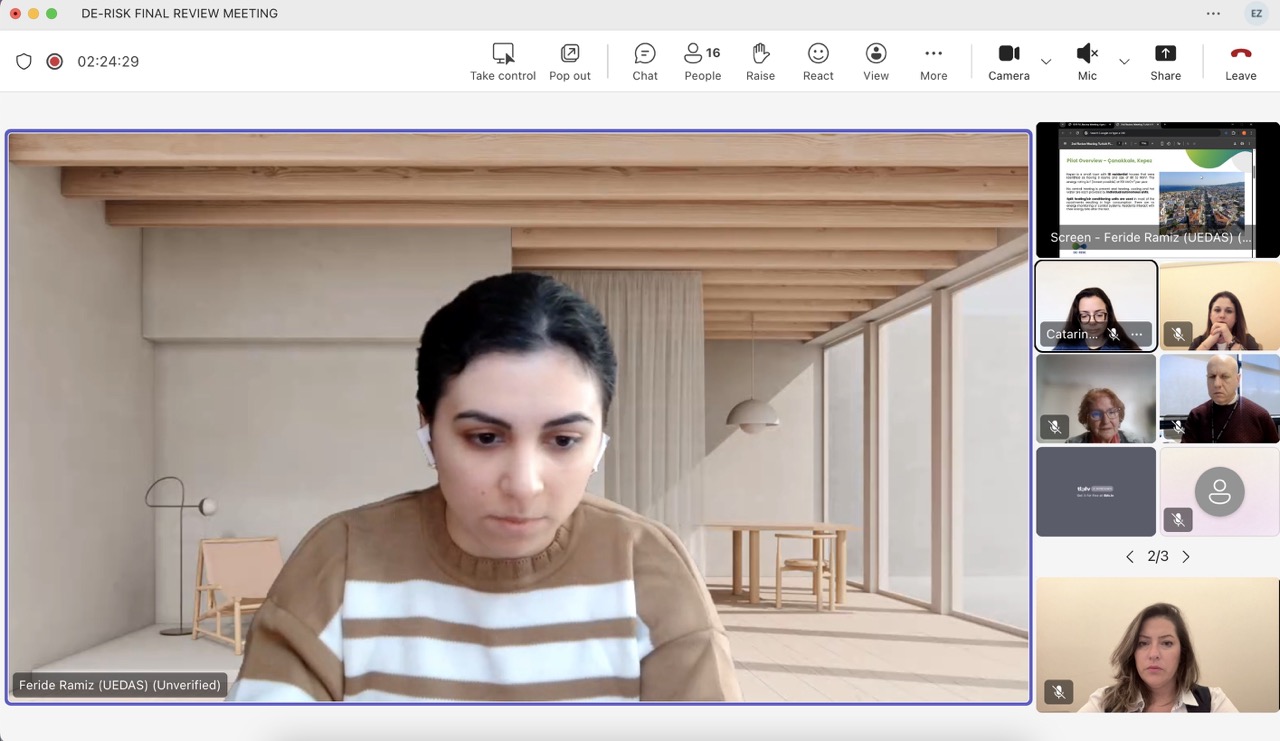The image size is (1280, 741).
Task: Open title bar ellipsis menu
Action: [1213, 14]
